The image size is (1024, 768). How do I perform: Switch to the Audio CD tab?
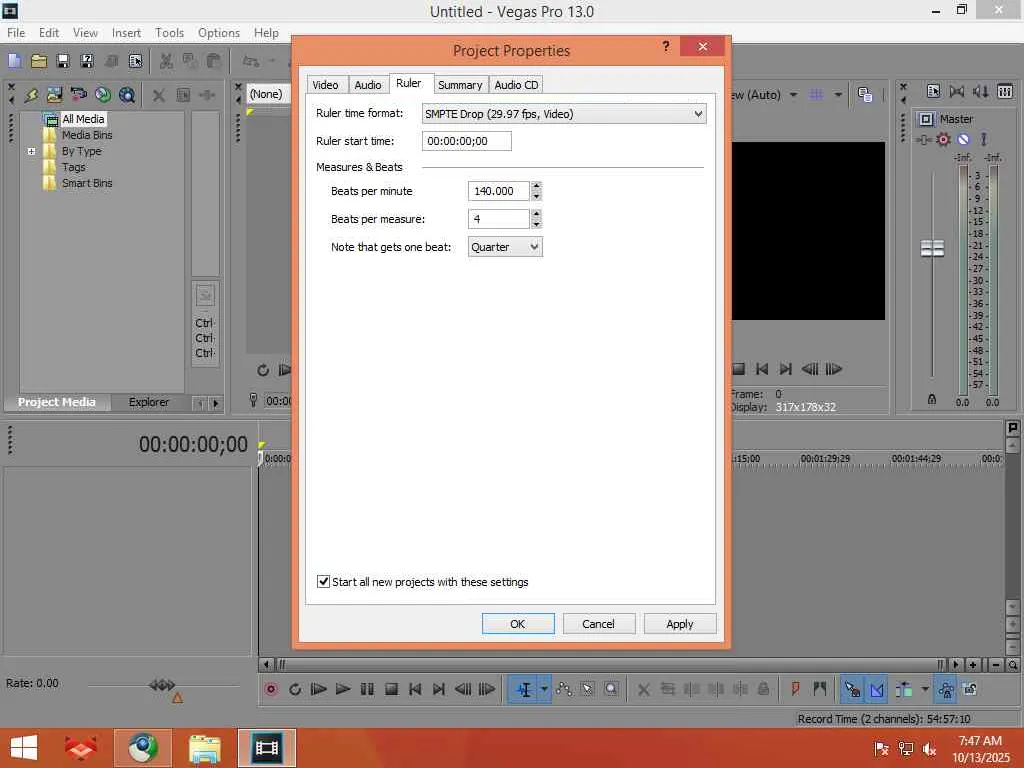(516, 85)
